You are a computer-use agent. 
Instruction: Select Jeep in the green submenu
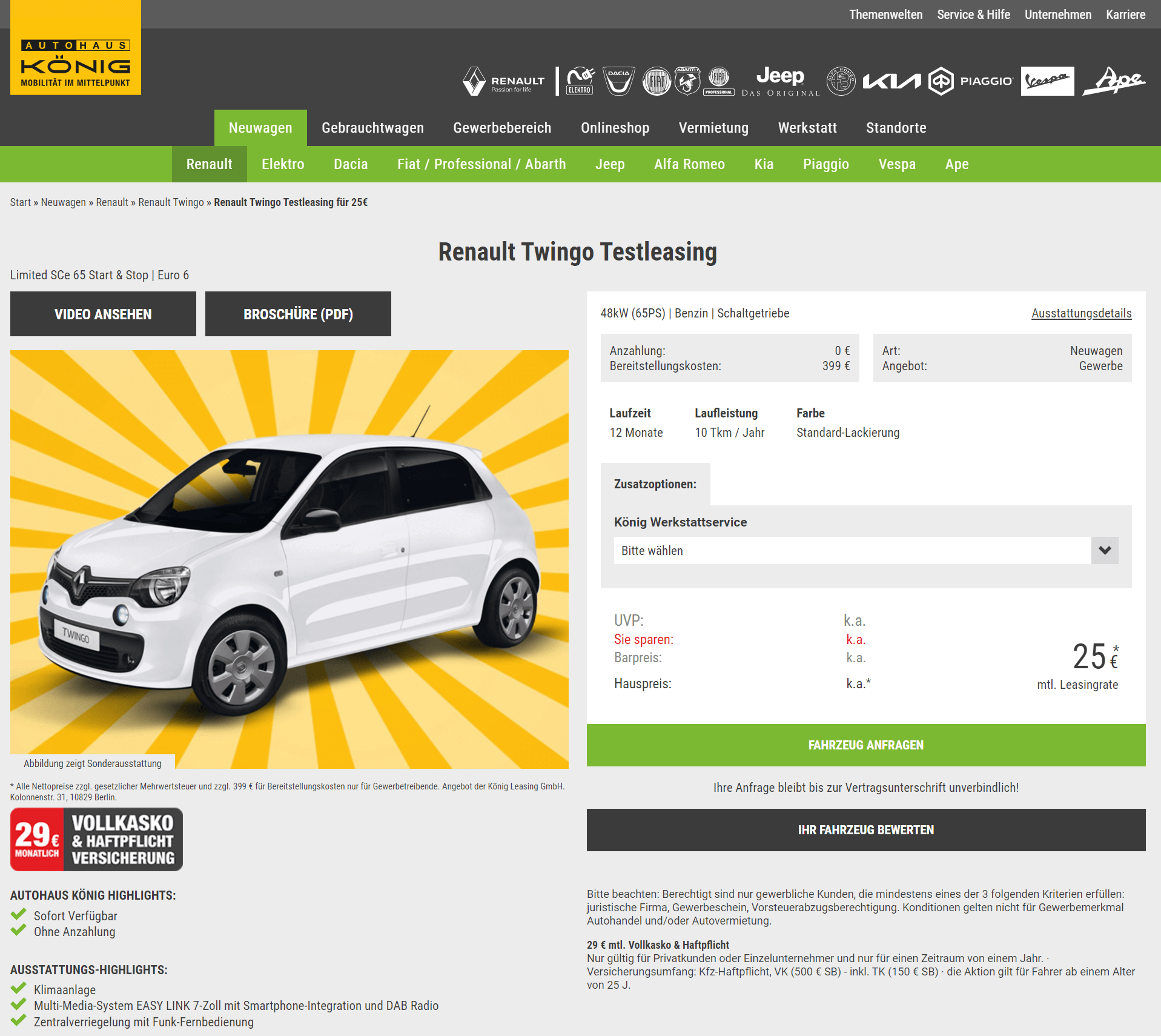(x=610, y=164)
